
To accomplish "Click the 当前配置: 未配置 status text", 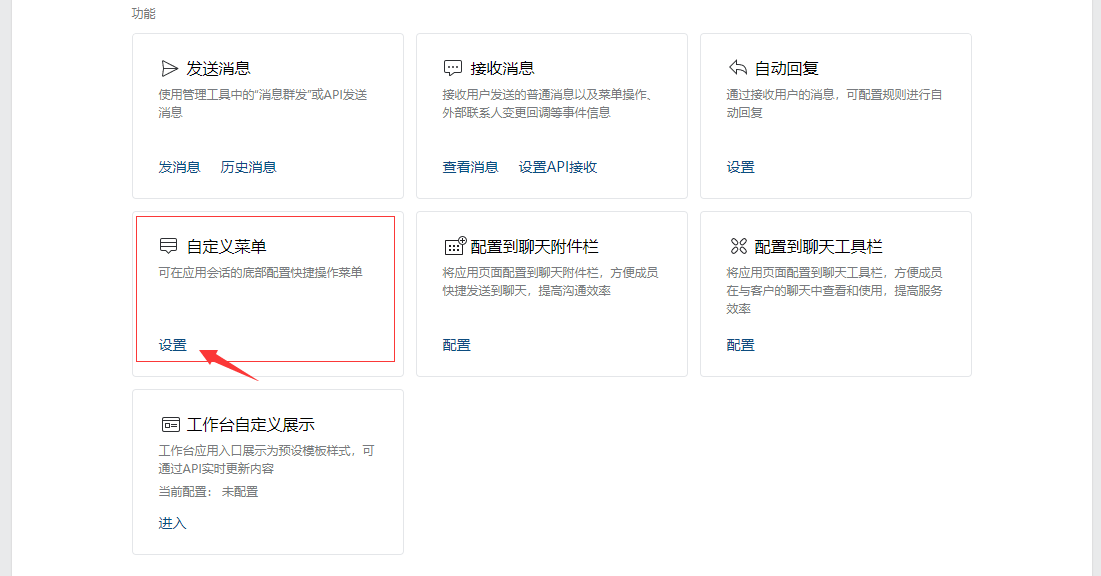I will tap(208, 492).
